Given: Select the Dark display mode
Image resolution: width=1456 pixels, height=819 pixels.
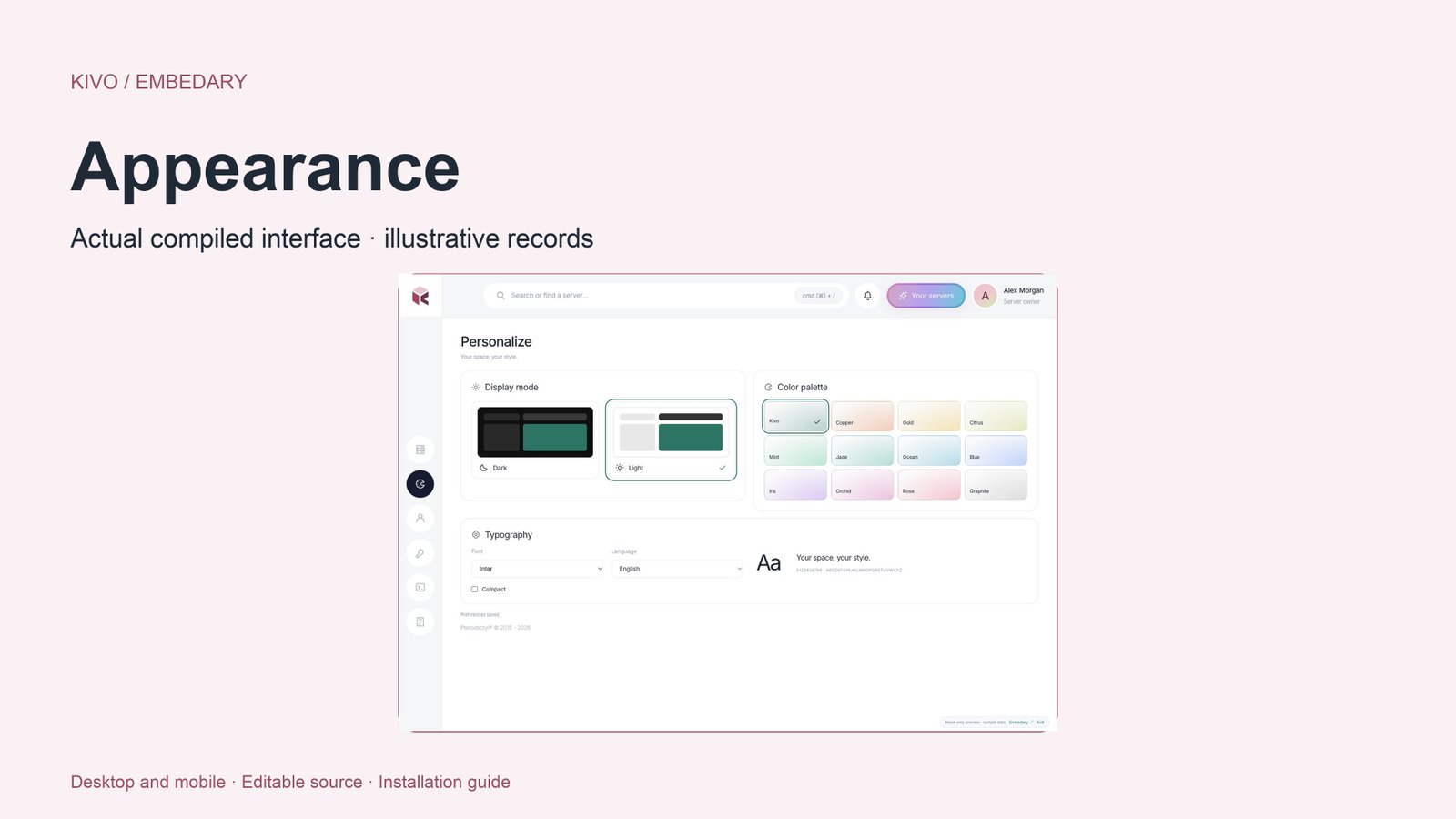Looking at the screenshot, I should (x=535, y=440).
